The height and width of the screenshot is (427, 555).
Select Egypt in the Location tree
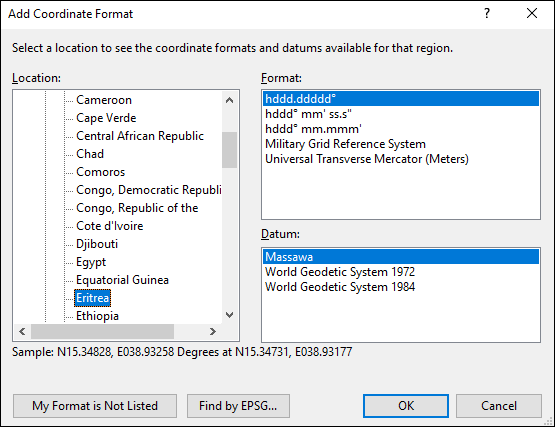coord(91,262)
